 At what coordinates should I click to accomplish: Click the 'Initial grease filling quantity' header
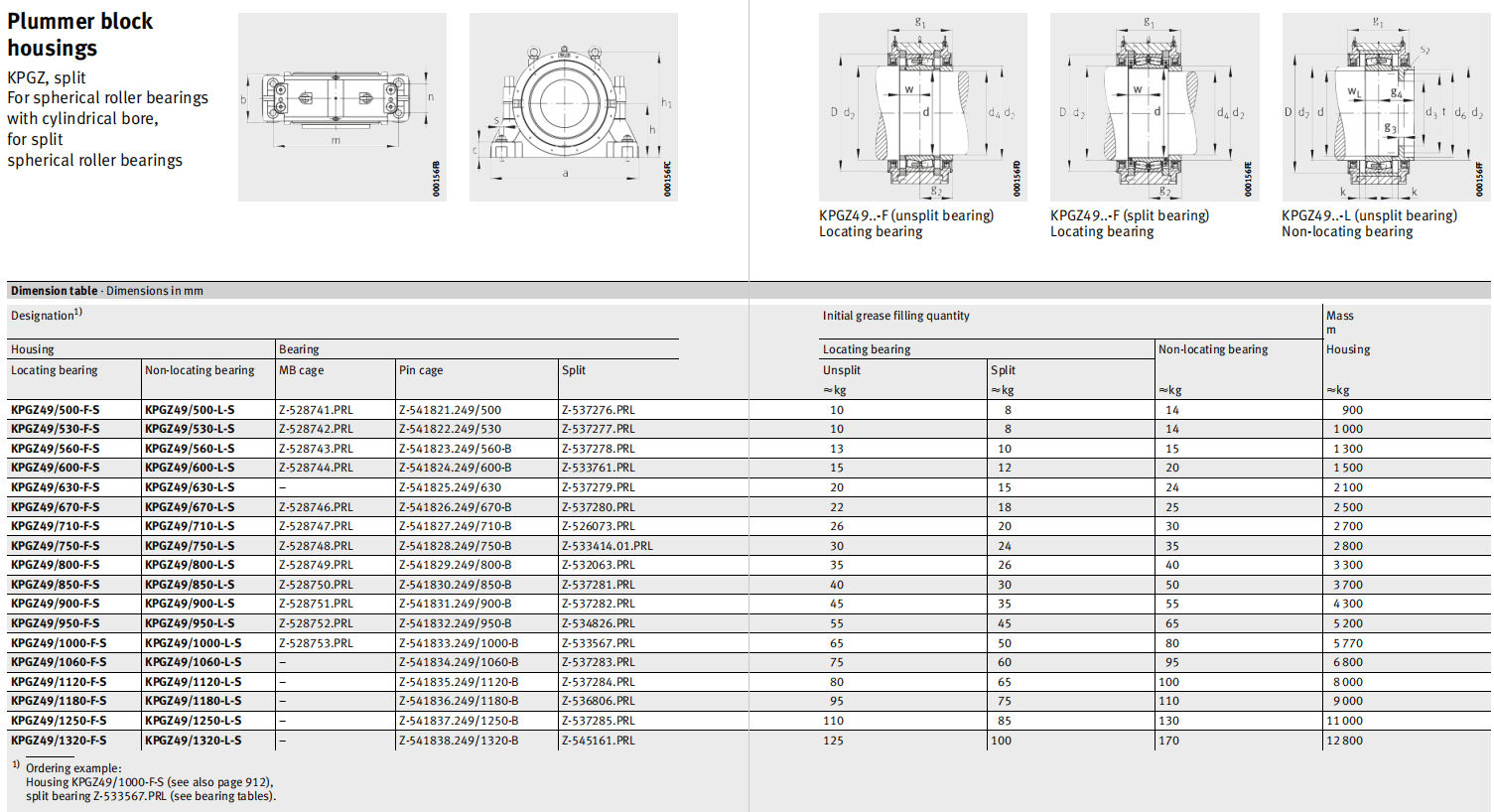pos(895,316)
